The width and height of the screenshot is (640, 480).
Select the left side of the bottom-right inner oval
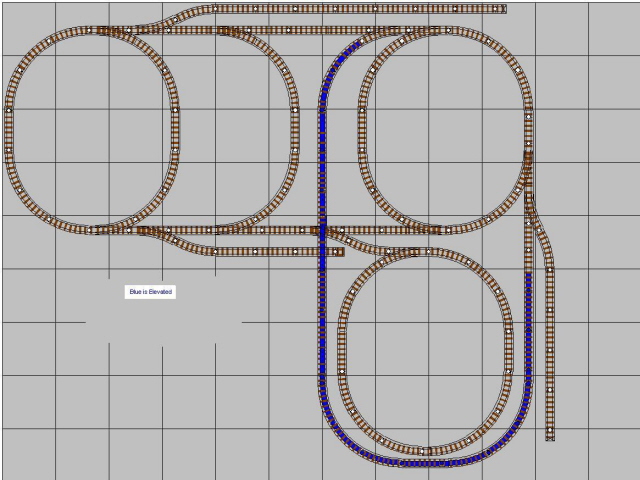342,340
